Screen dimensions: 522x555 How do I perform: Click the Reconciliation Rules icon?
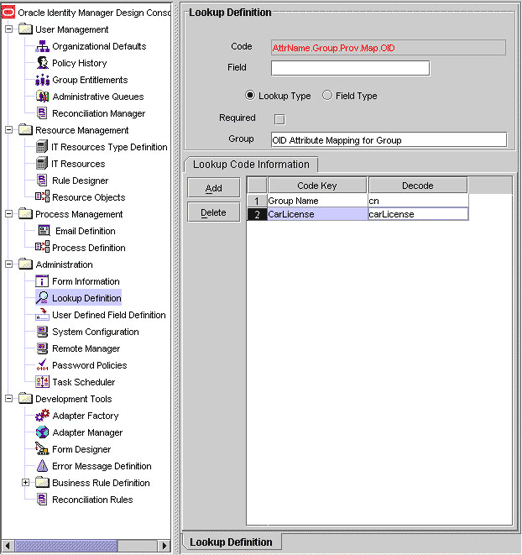pos(42,499)
